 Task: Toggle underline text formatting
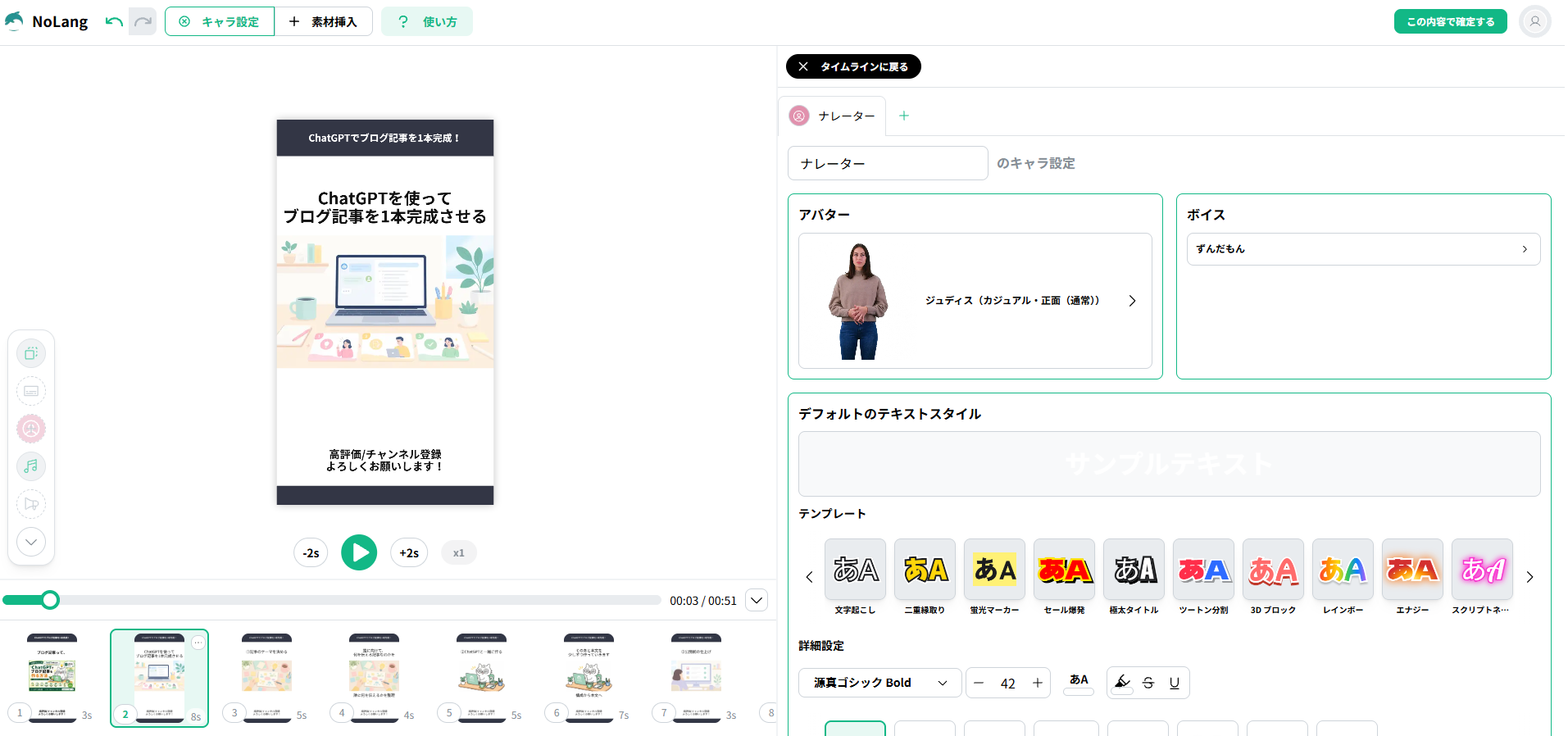[x=1175, y=683]
